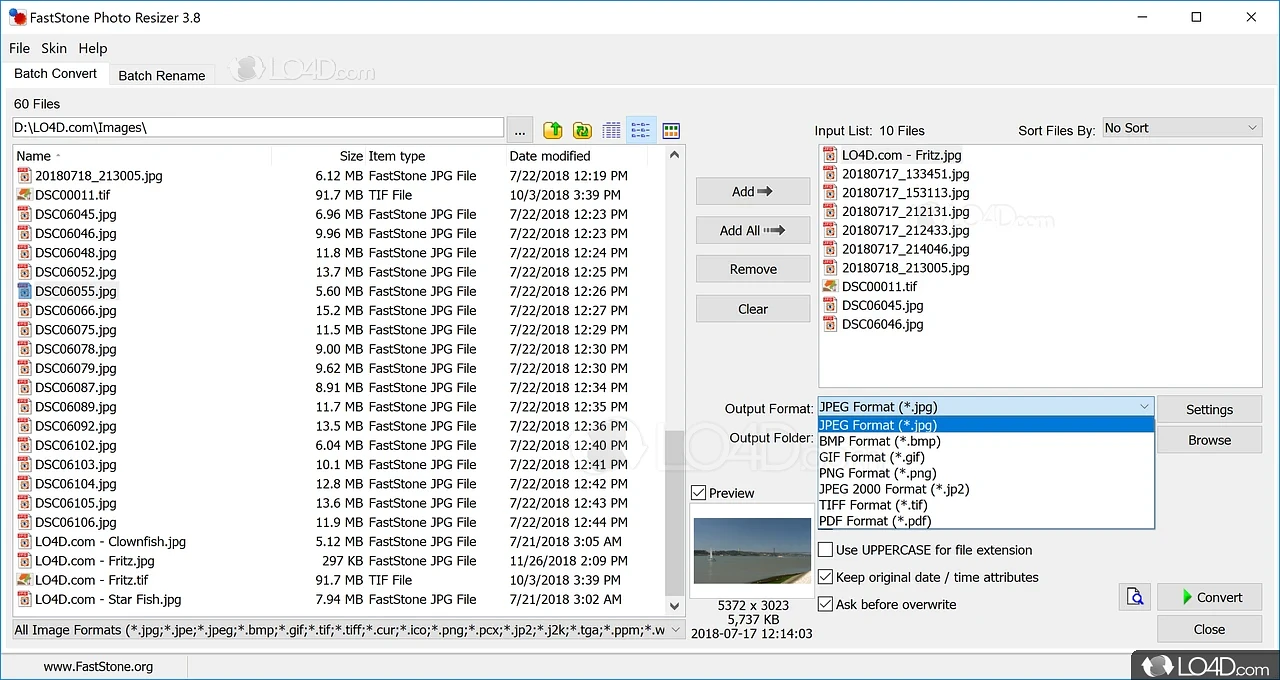Screen dimensions: 1280x680
Task: Collapse the Output Format combo box
Action: coord(1144,406)
